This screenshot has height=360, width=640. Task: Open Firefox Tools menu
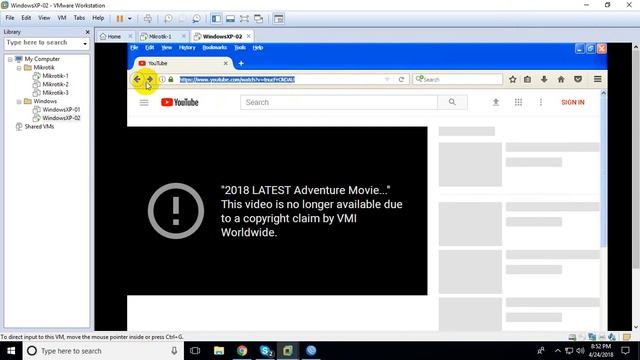(x=240, y=47)
